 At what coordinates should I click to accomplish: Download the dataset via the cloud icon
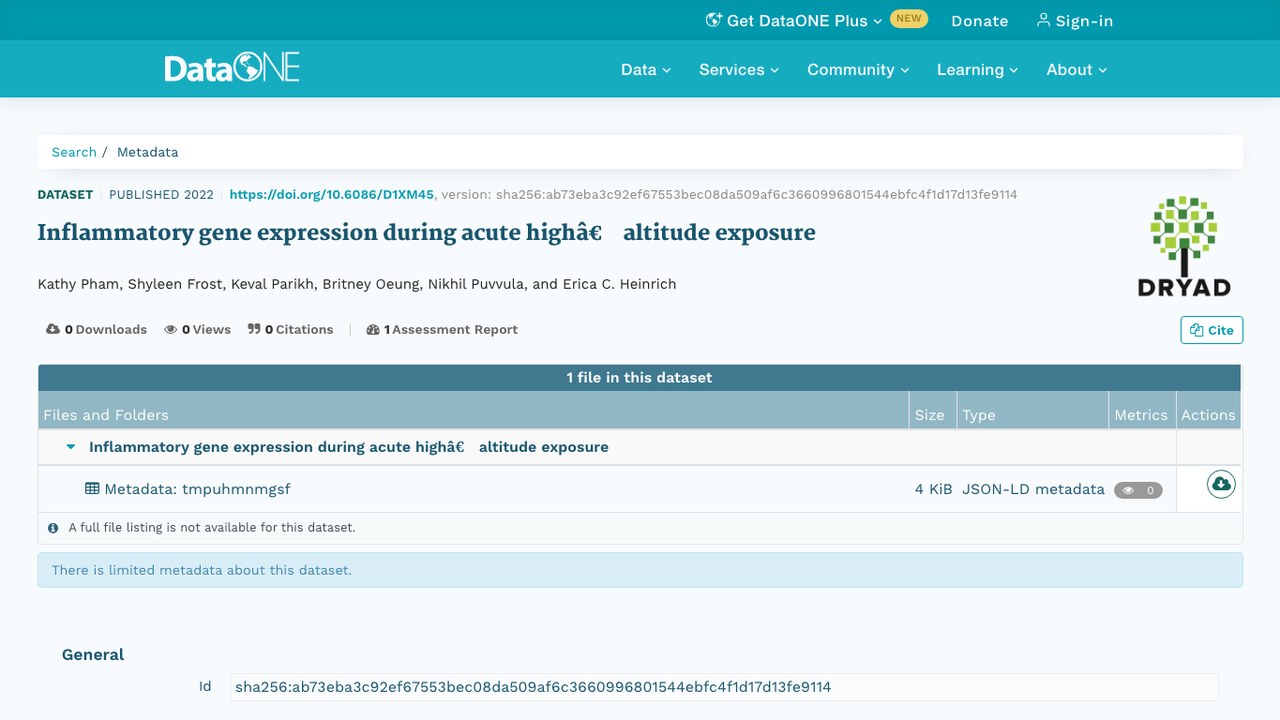click(1221, 485)
